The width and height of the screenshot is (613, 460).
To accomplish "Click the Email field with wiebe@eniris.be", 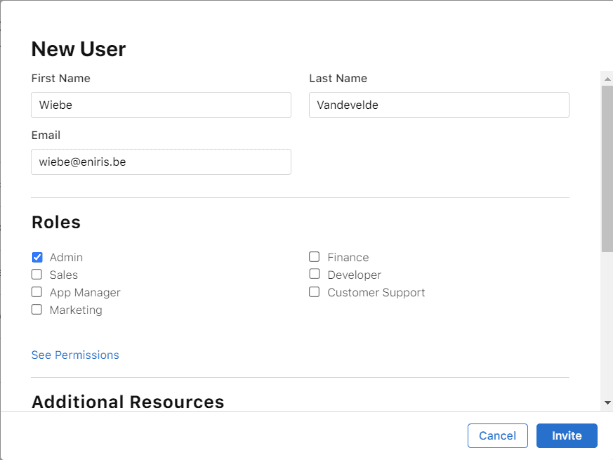I will pos(161,162).
